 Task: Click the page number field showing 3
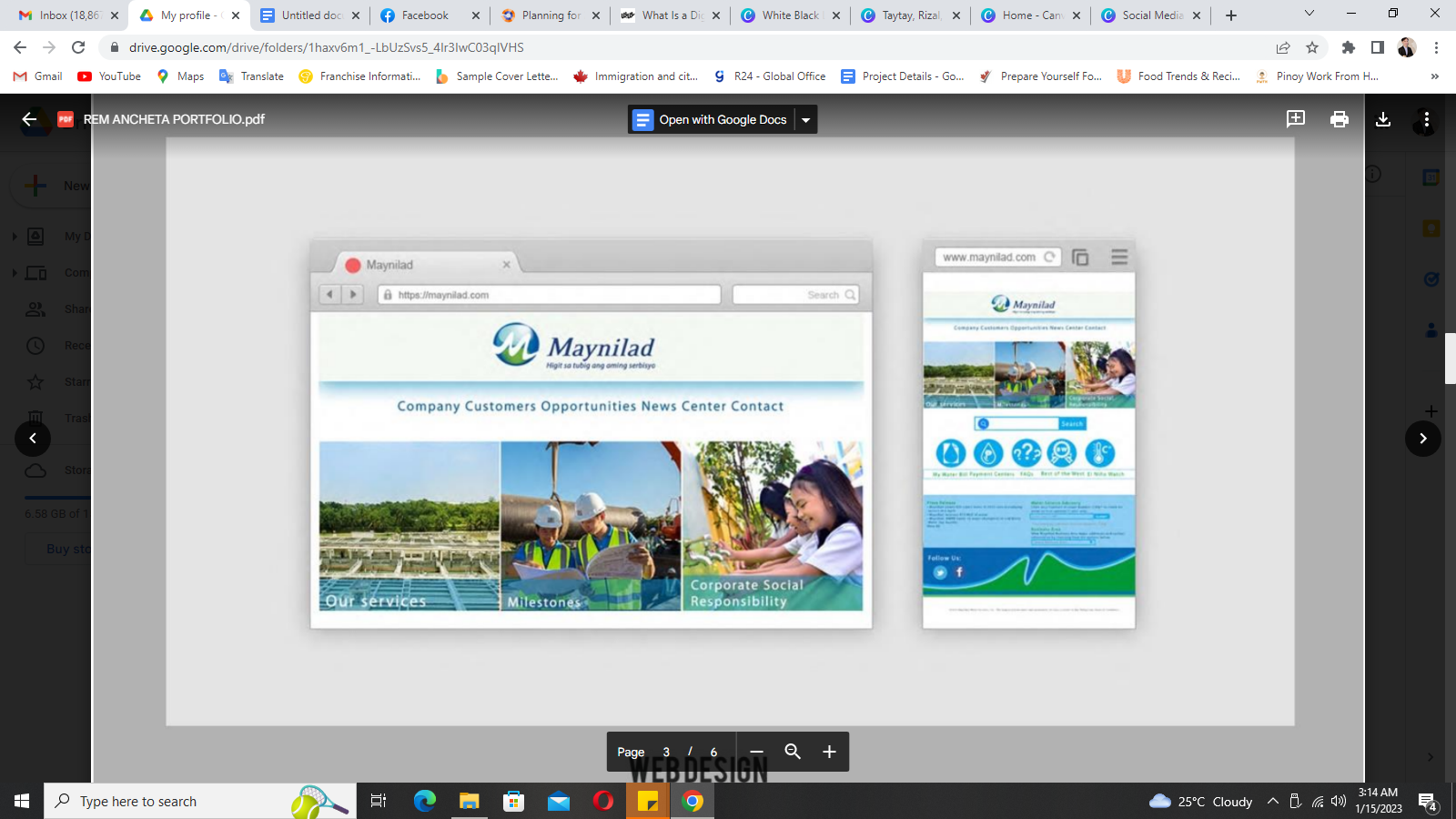coord(666,752)
